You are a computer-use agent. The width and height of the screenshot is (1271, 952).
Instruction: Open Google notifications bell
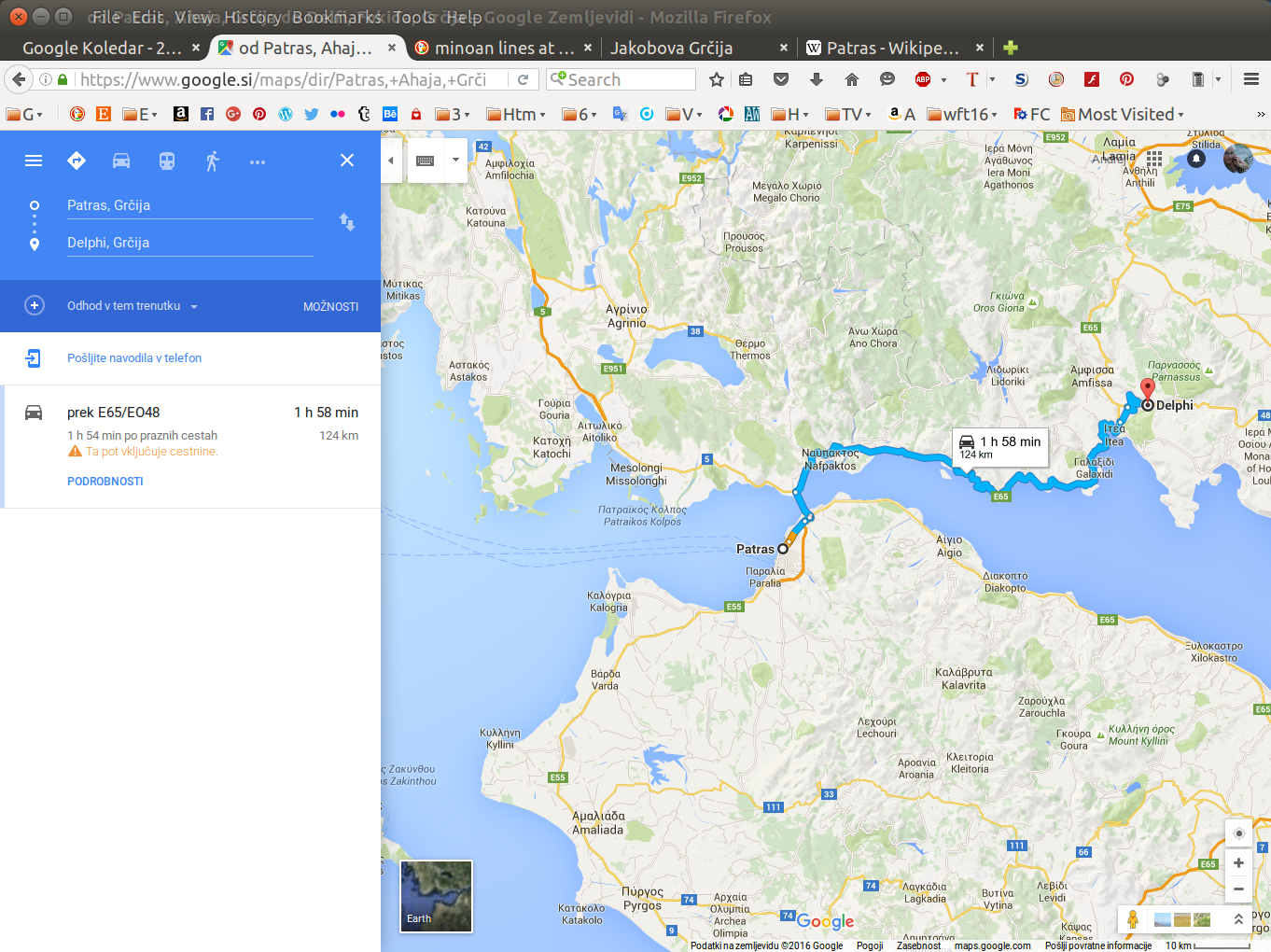(1196, 159)
